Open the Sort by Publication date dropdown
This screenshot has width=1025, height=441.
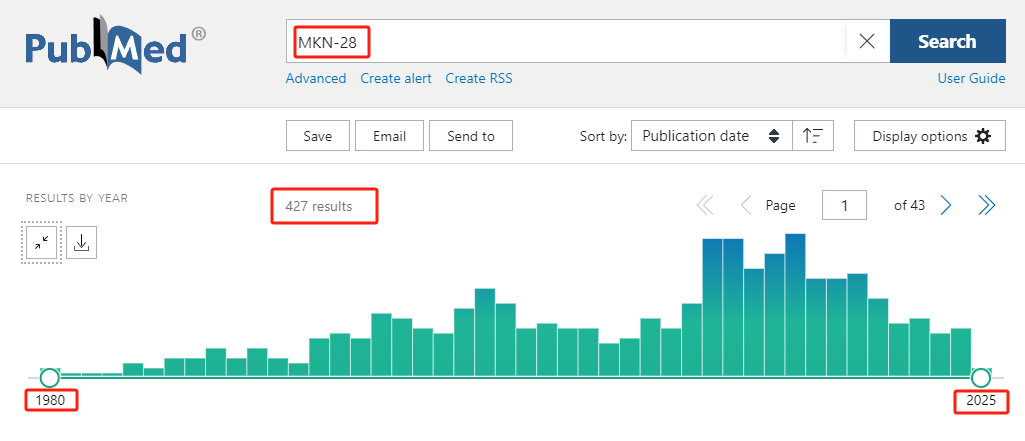click(712, 136)
